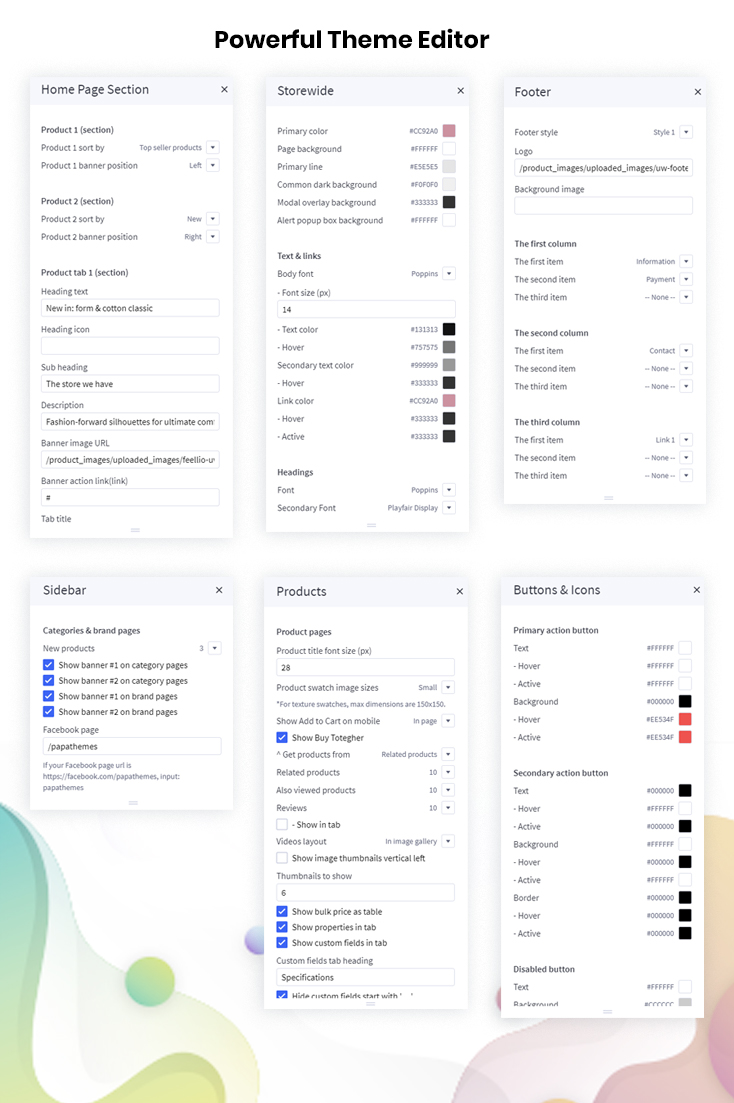Screen dimensions: 734x1103
Task: Open the Product 1 sort by dropdown
Action: [x=212, y=148]
